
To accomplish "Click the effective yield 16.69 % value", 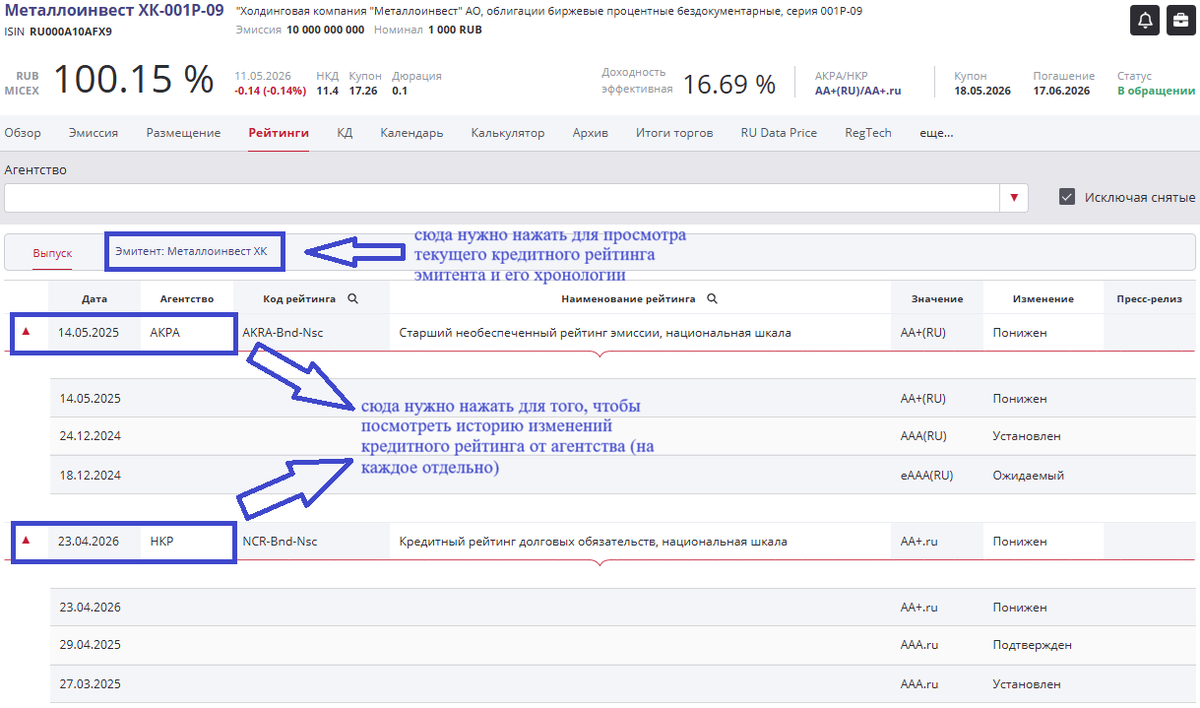I will click(729, 85).
